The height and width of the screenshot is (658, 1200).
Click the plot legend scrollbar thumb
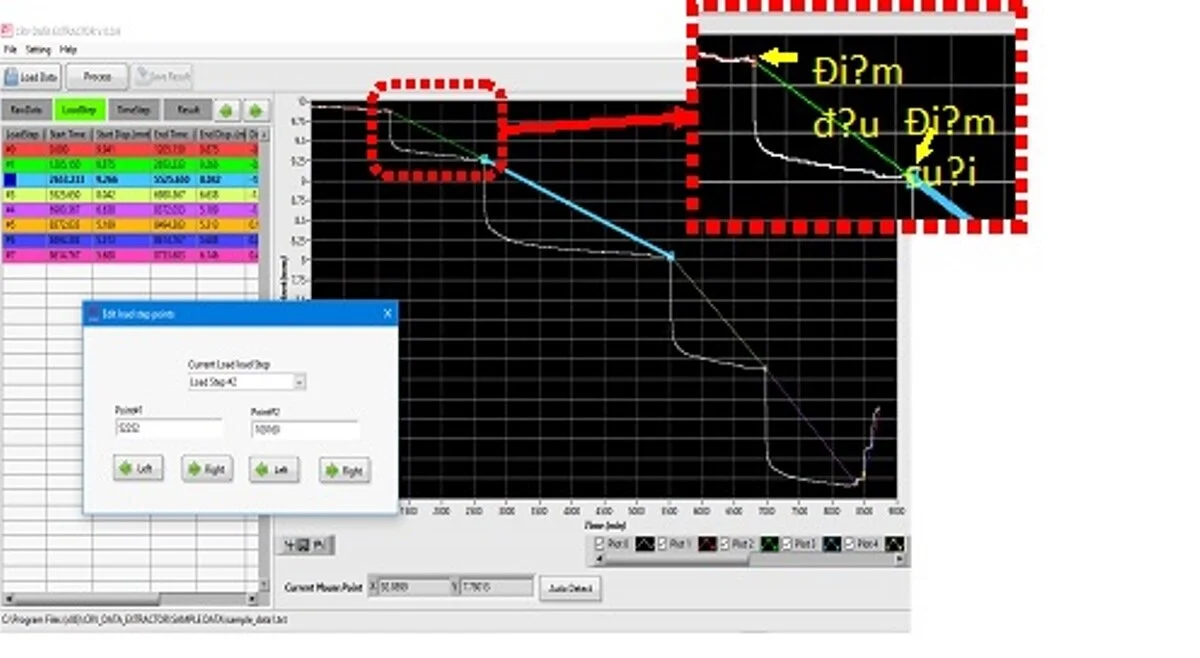(x=676, y=560)
